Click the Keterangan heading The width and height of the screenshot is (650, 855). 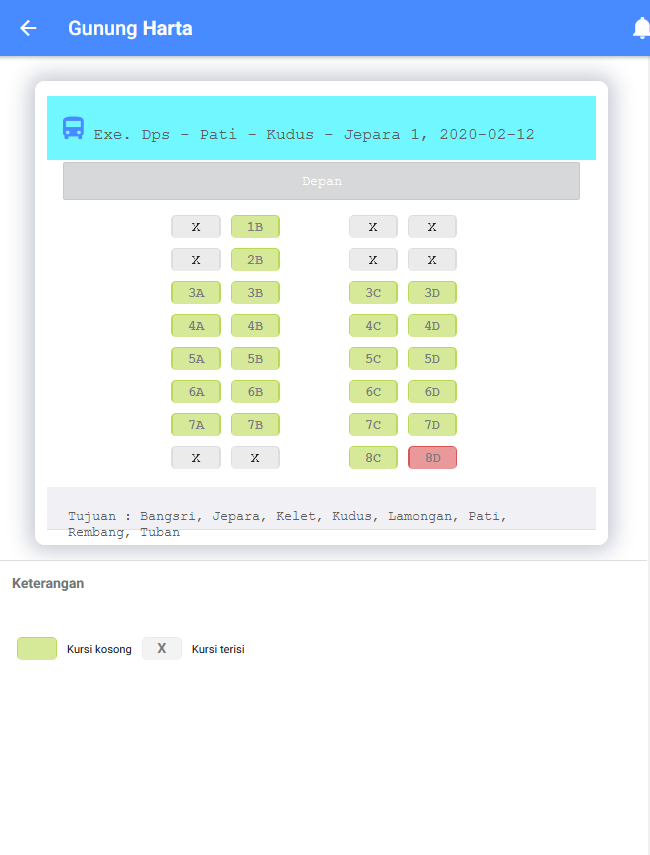pyautogui.click(x=48, y=583)
